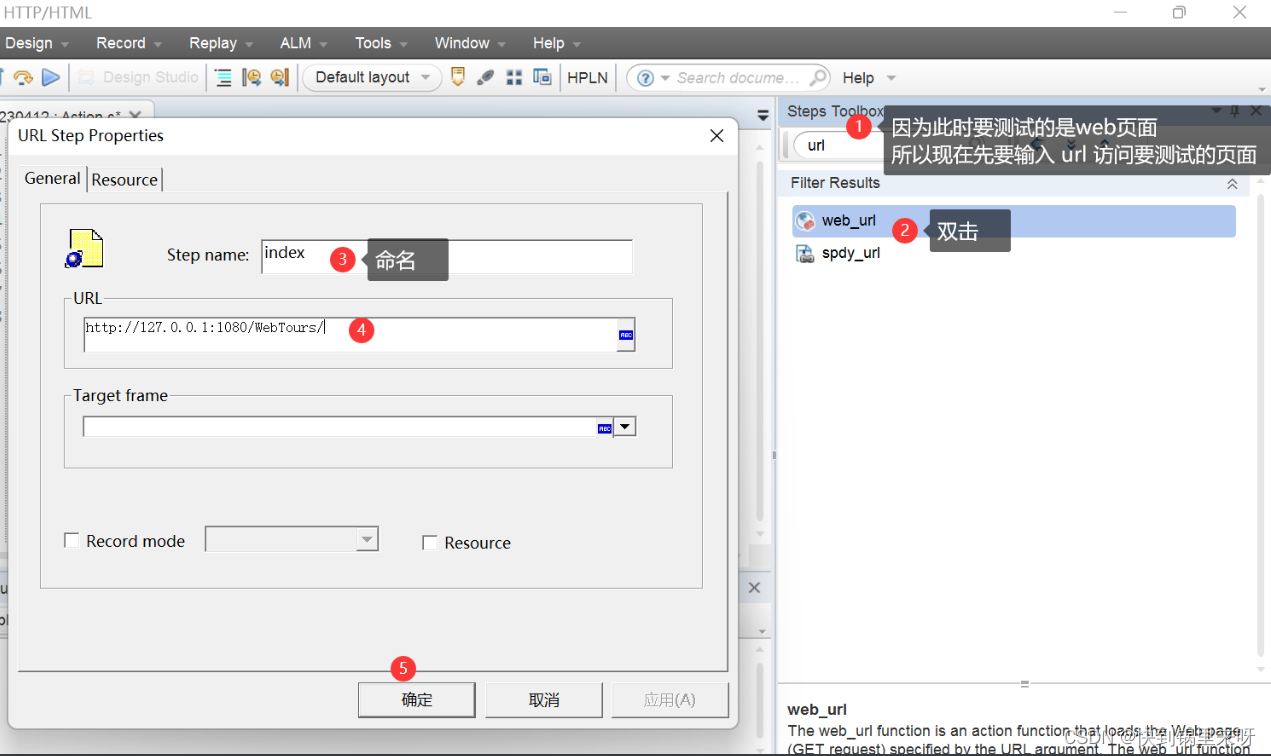The width and height of the screenshot is (1271, 756).
Task: Click the REC parameter icon in Target frame
Action: (x=604, y=428)
